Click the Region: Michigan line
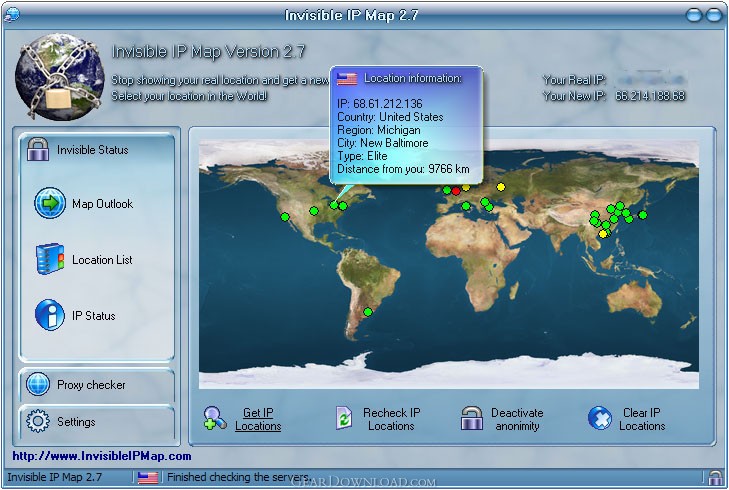The height and width of the screenshot is (490, 729). (378, 130)
